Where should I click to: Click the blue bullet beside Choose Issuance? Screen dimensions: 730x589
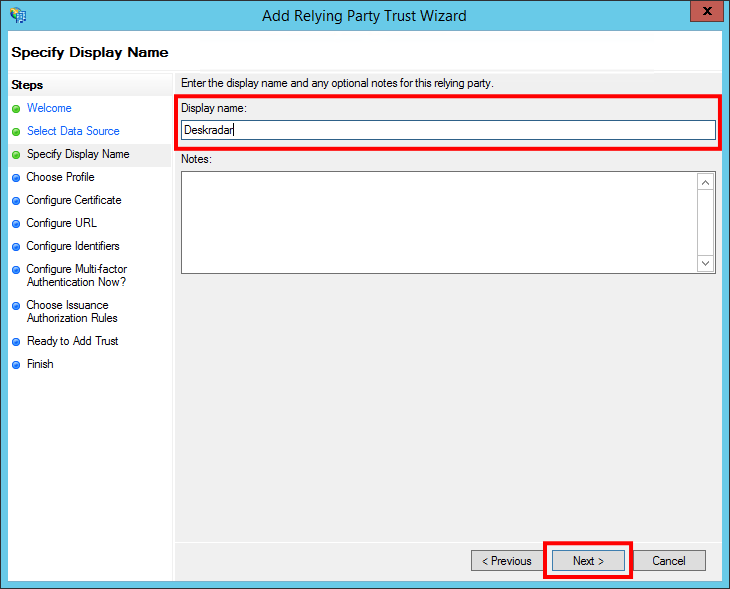pos(16,306)
